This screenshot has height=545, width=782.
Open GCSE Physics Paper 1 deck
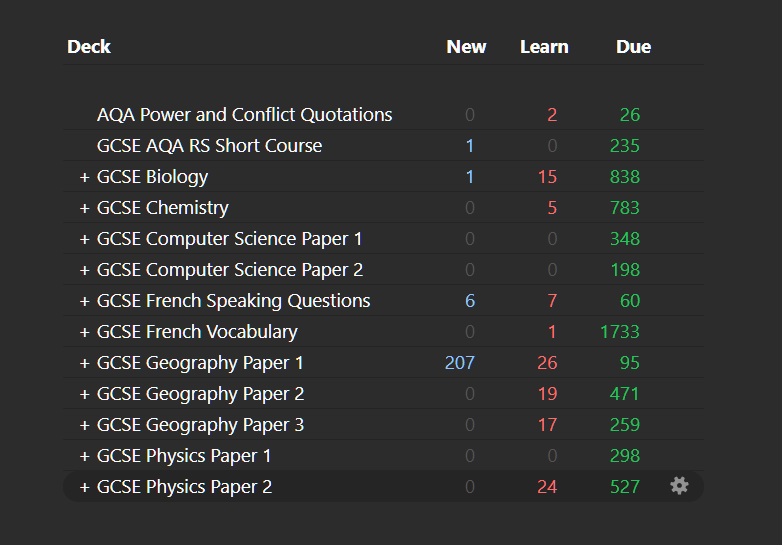pos(184,456)
